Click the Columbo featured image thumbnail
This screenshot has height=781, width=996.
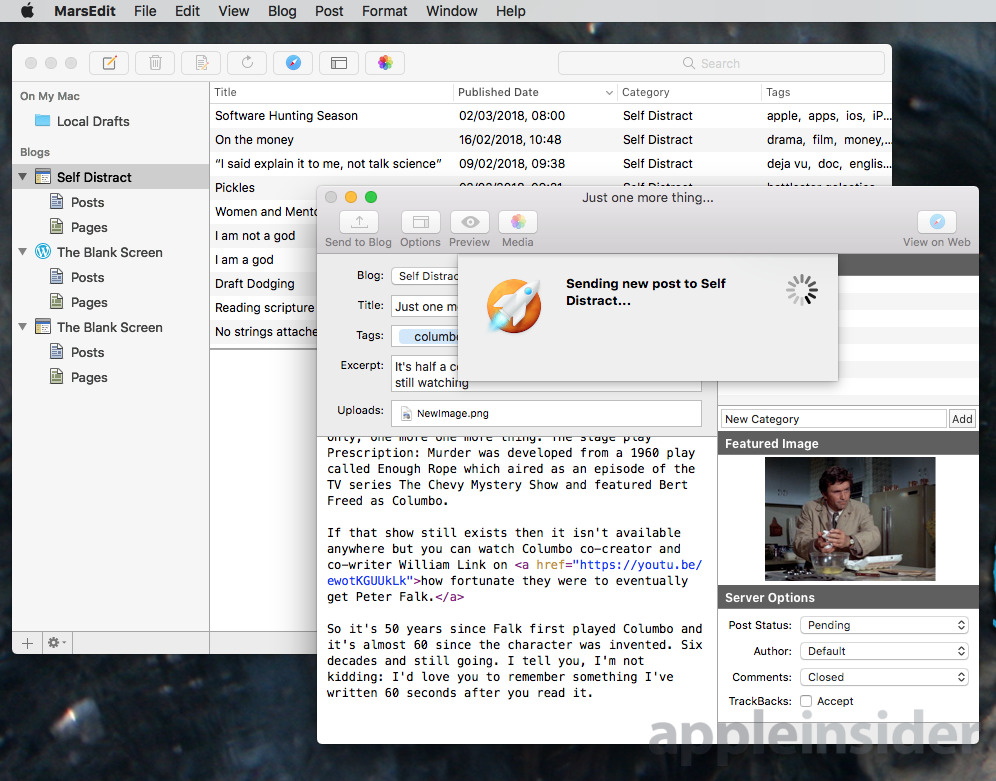click(850, 519)
